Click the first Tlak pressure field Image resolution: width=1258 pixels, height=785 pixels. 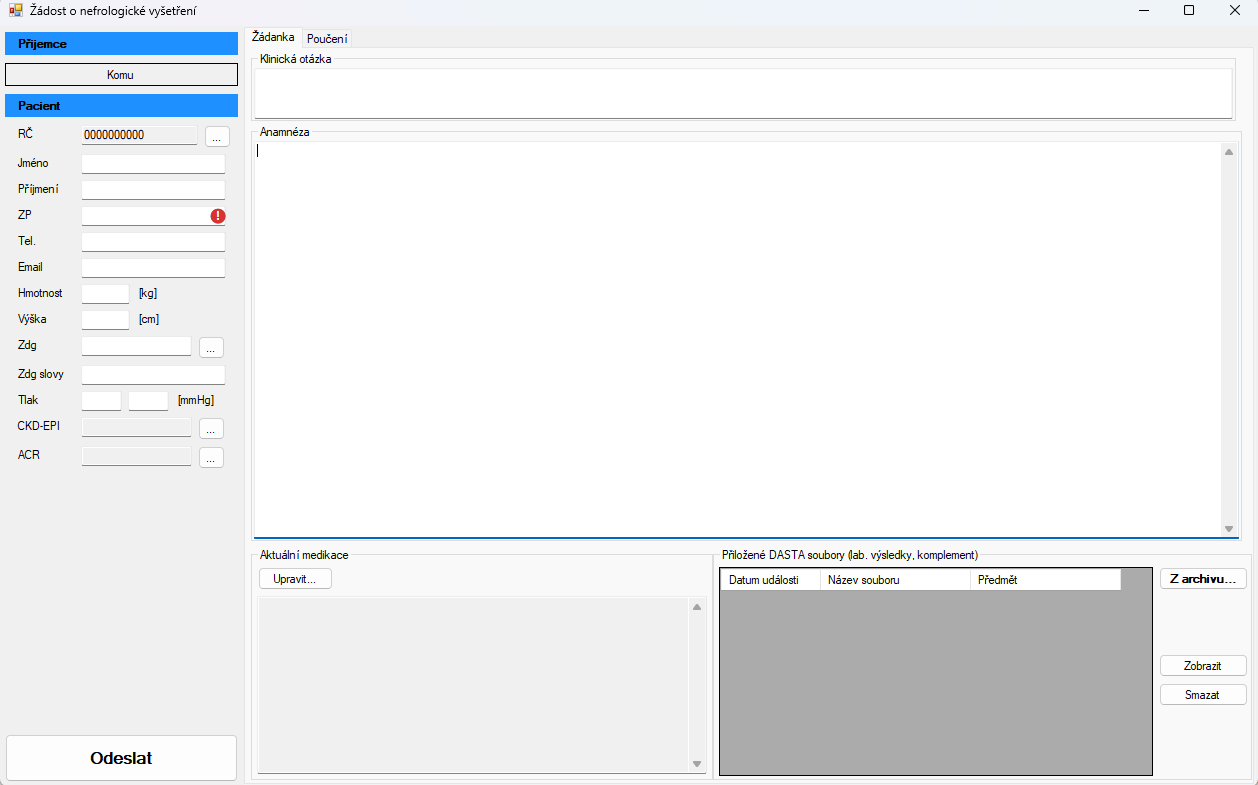point(101,401)
